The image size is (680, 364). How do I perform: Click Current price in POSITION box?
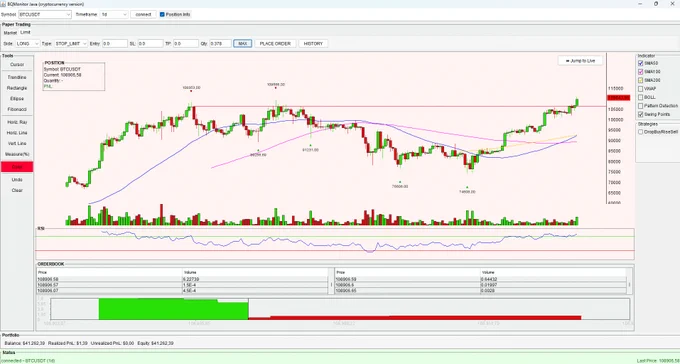pos(62,75)
